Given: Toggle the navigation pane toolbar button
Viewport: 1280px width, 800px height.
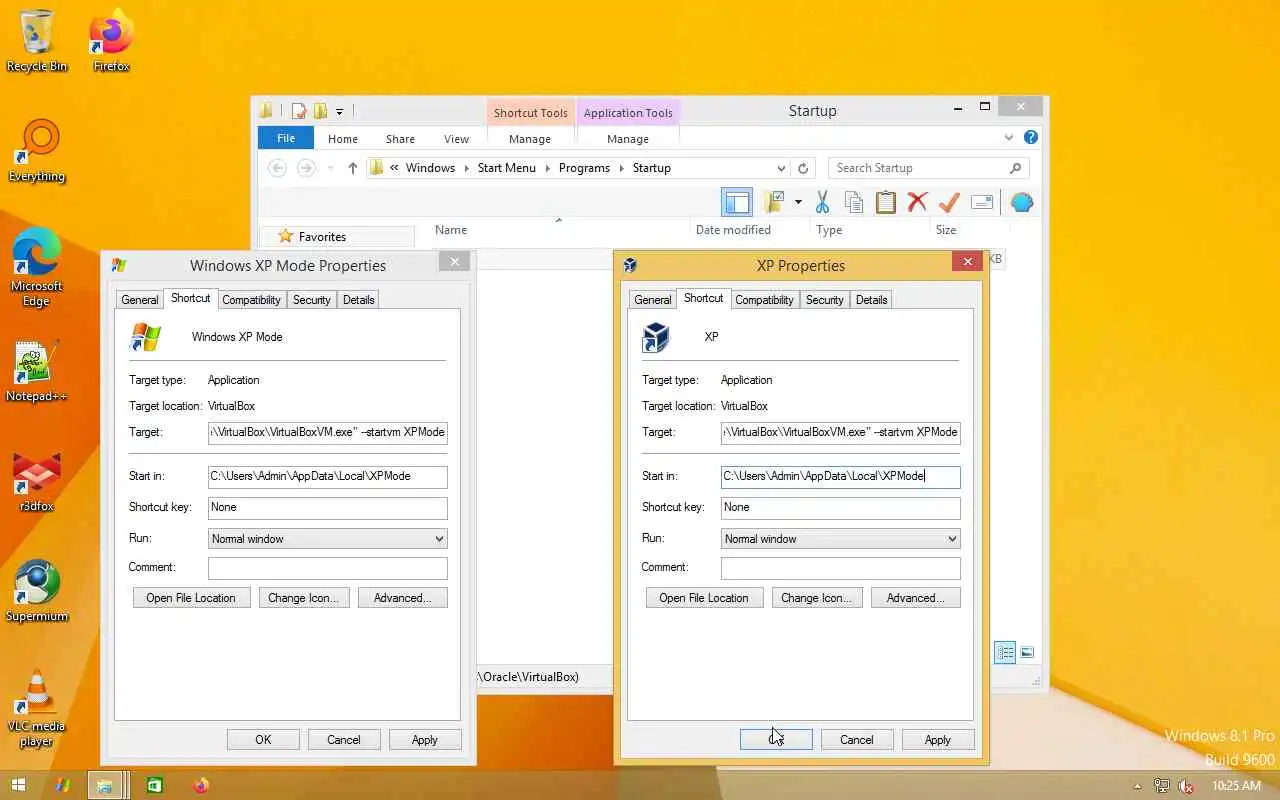Looking at the screenshot, I should [x=737, y=202].
